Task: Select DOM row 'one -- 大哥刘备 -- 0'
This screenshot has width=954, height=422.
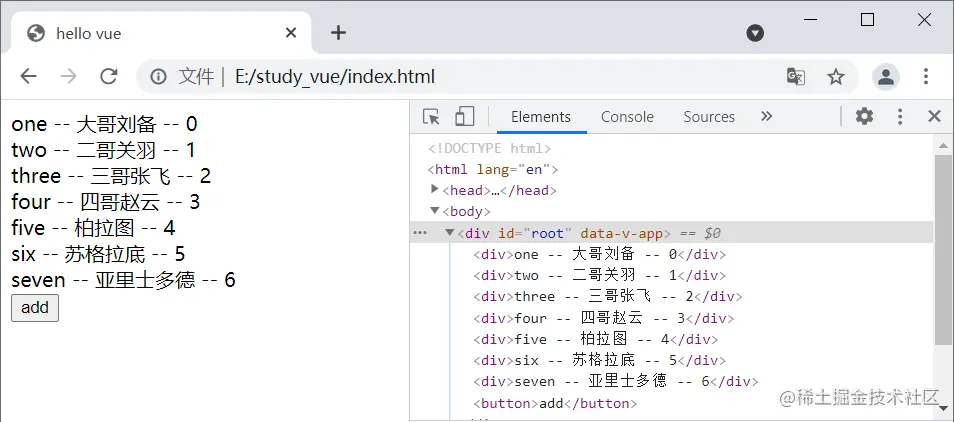Action: click(x=599, y=254)
